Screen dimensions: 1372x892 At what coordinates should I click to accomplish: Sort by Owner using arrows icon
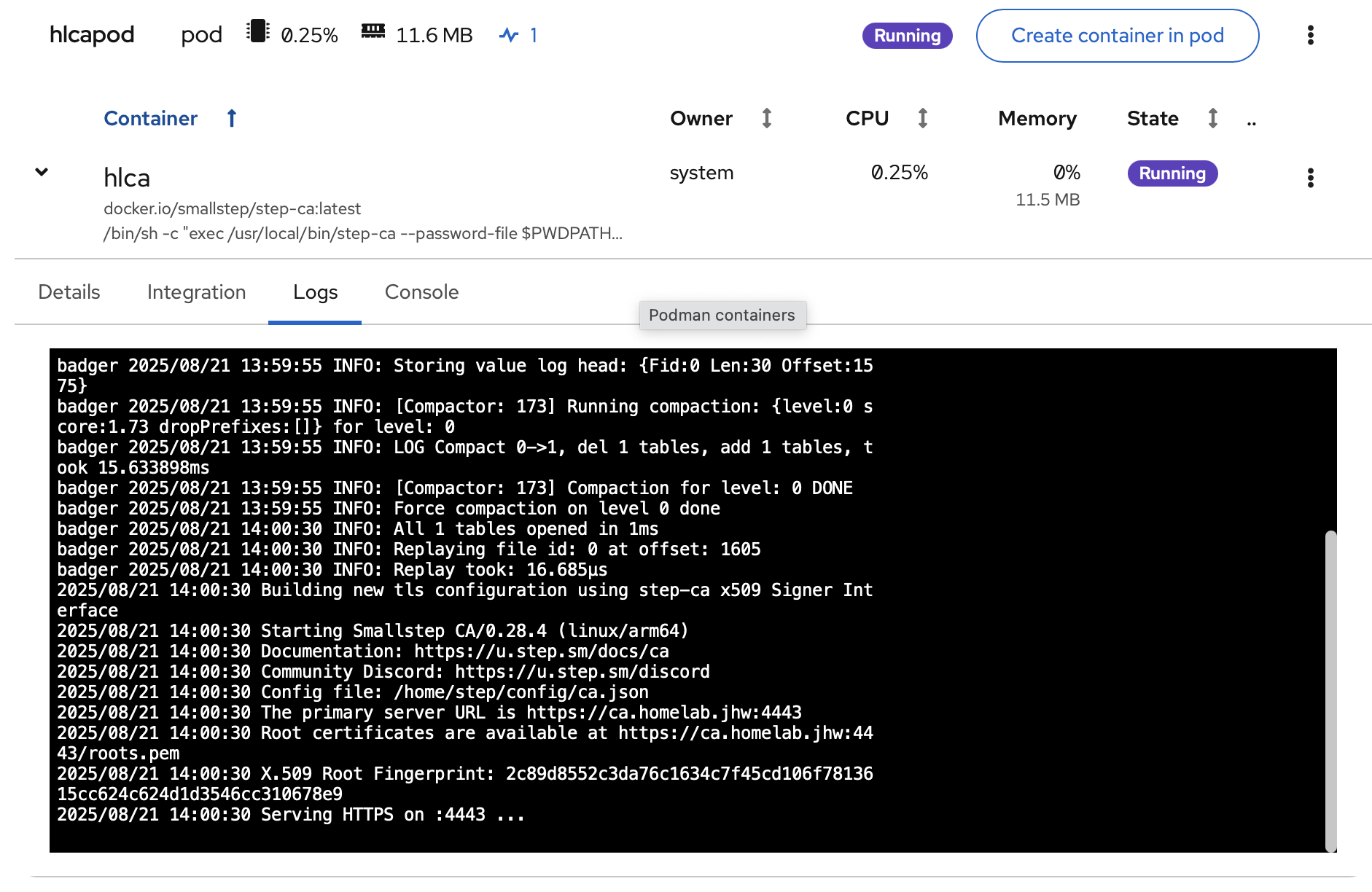(766, 118)
